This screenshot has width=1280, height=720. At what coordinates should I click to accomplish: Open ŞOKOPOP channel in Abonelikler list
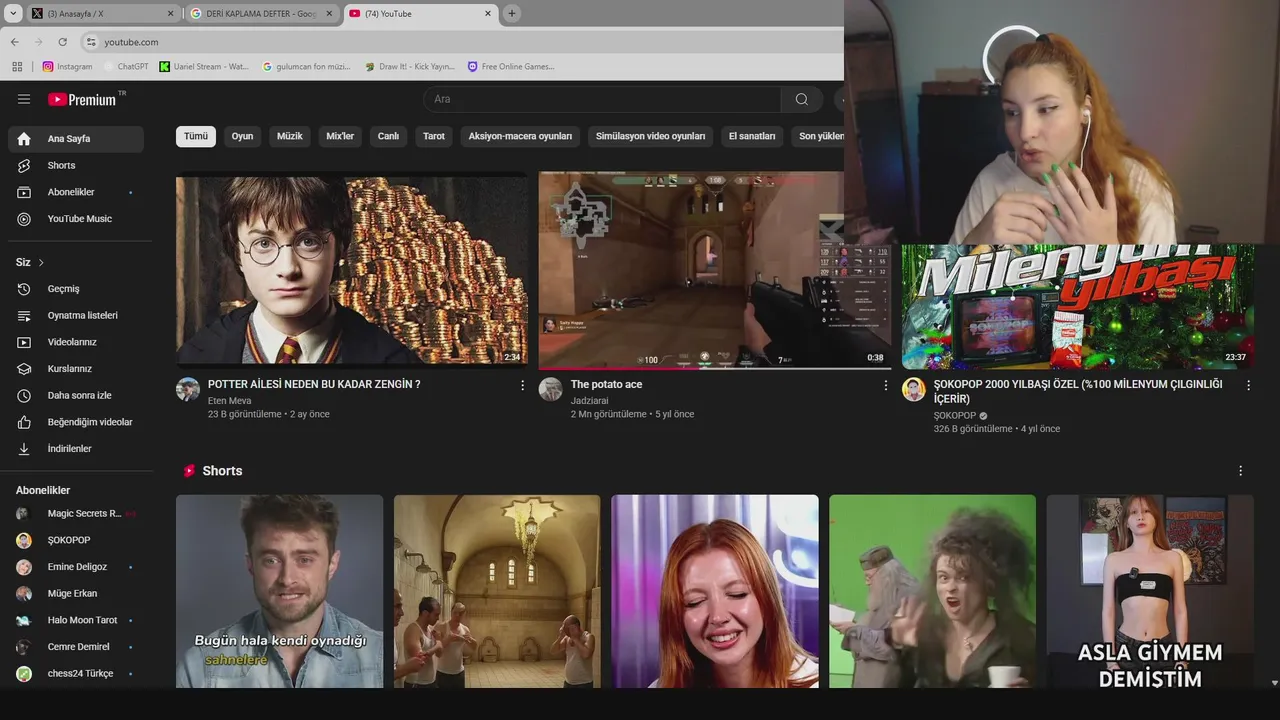pos(76,540)
